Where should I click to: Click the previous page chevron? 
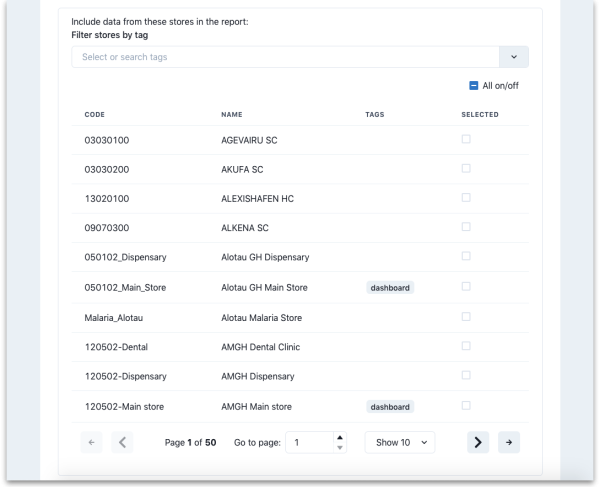(x=123, y=442)
